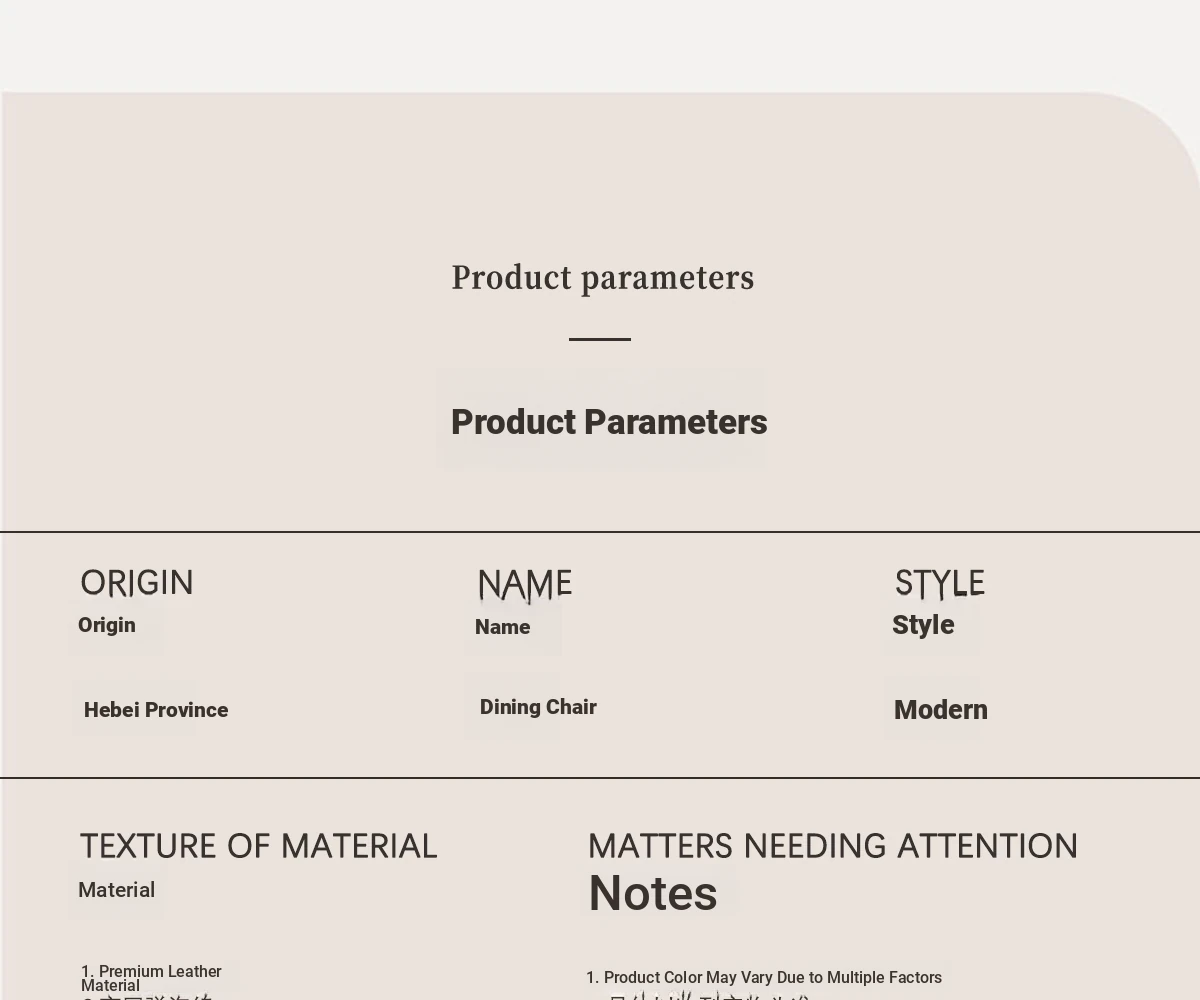Select the bold lowercase "Origin" label
Viewport: 1200px width, 1000px height.
tap(107, 625)
